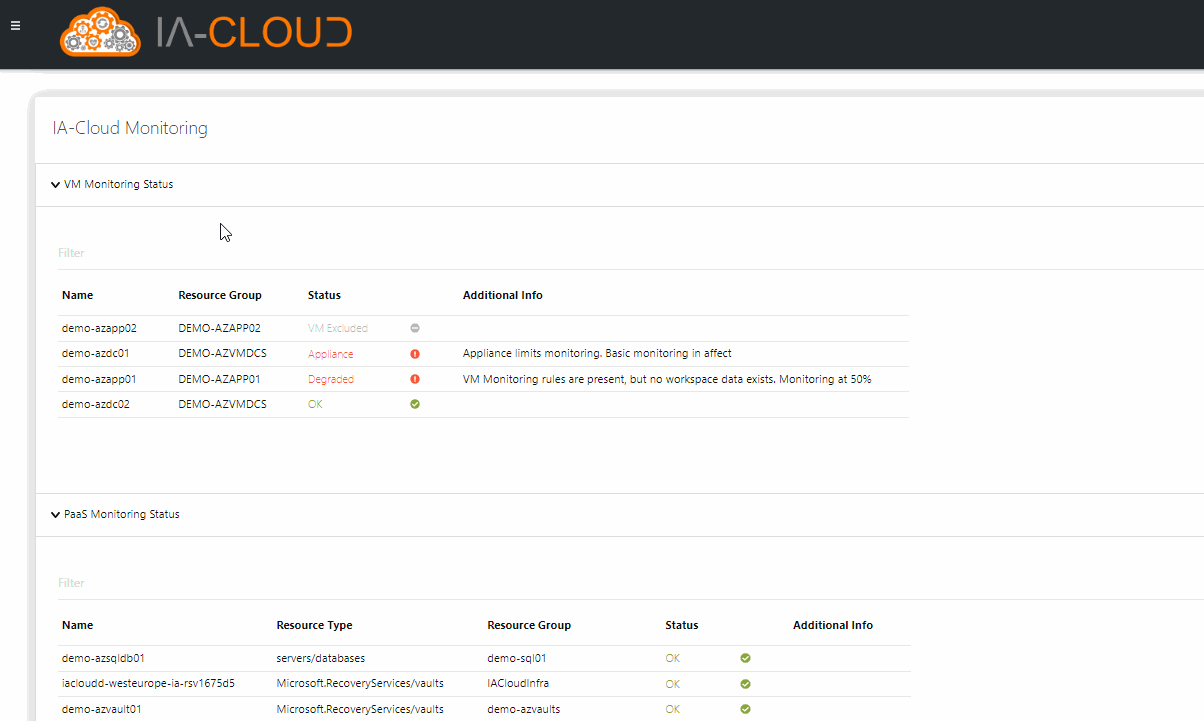1204x721 pixels.
Task: Click the demo-sql01 resource group cell
Action: click(515, 658)
